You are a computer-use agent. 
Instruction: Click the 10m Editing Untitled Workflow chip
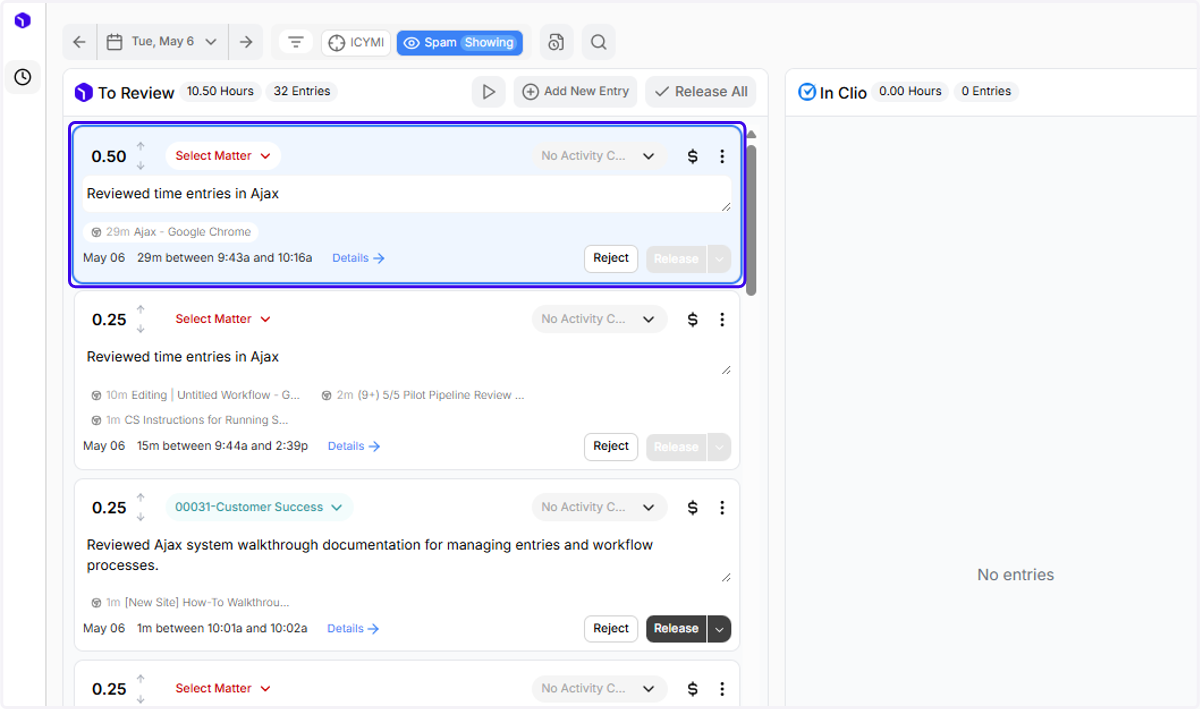(x=195, y=395)
